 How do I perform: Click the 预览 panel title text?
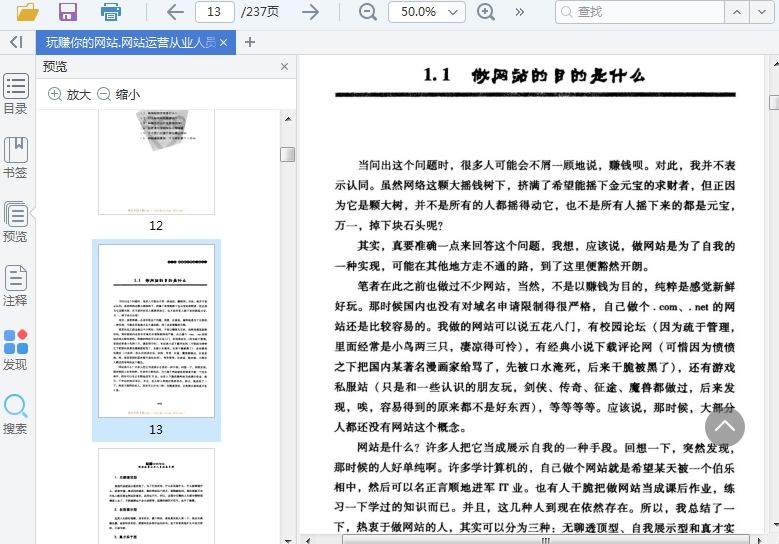[x=55, y=67]
